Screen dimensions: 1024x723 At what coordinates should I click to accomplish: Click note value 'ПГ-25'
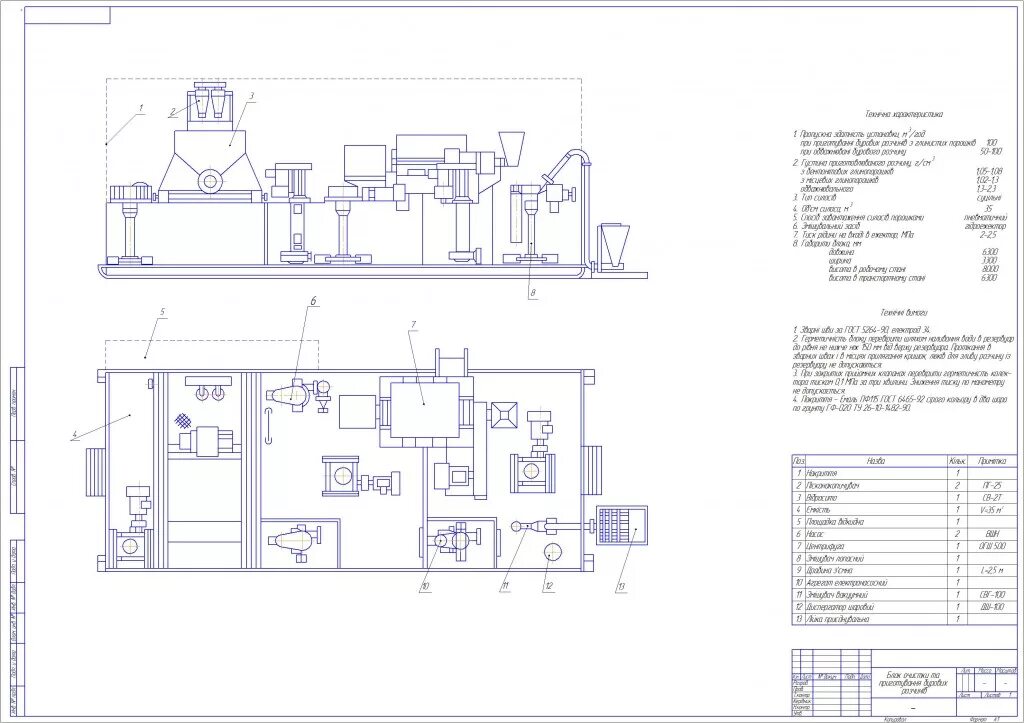point(992,485)
